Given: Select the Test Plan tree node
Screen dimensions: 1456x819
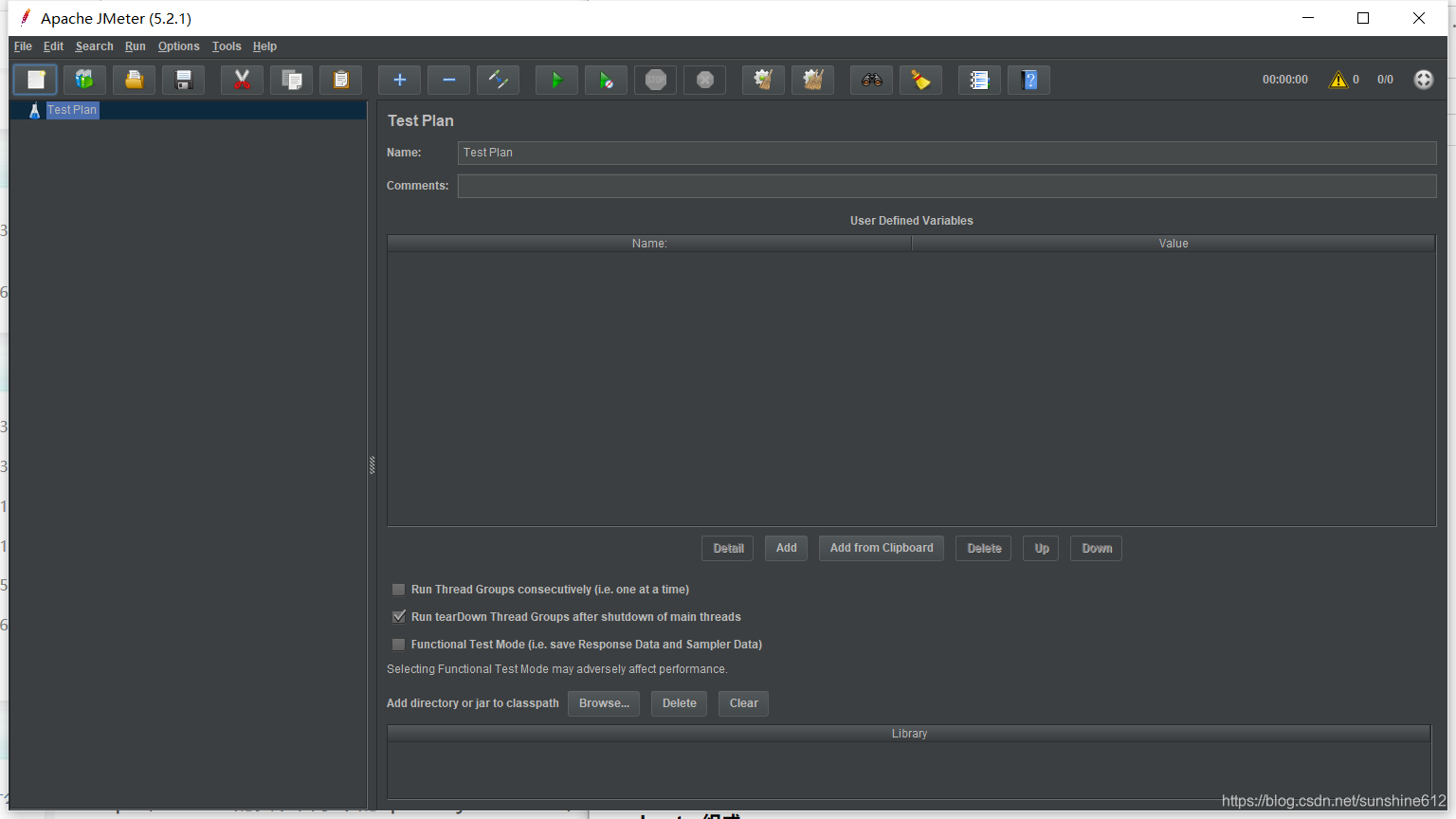Looking at the screenshot, I should tap(72, 110).
